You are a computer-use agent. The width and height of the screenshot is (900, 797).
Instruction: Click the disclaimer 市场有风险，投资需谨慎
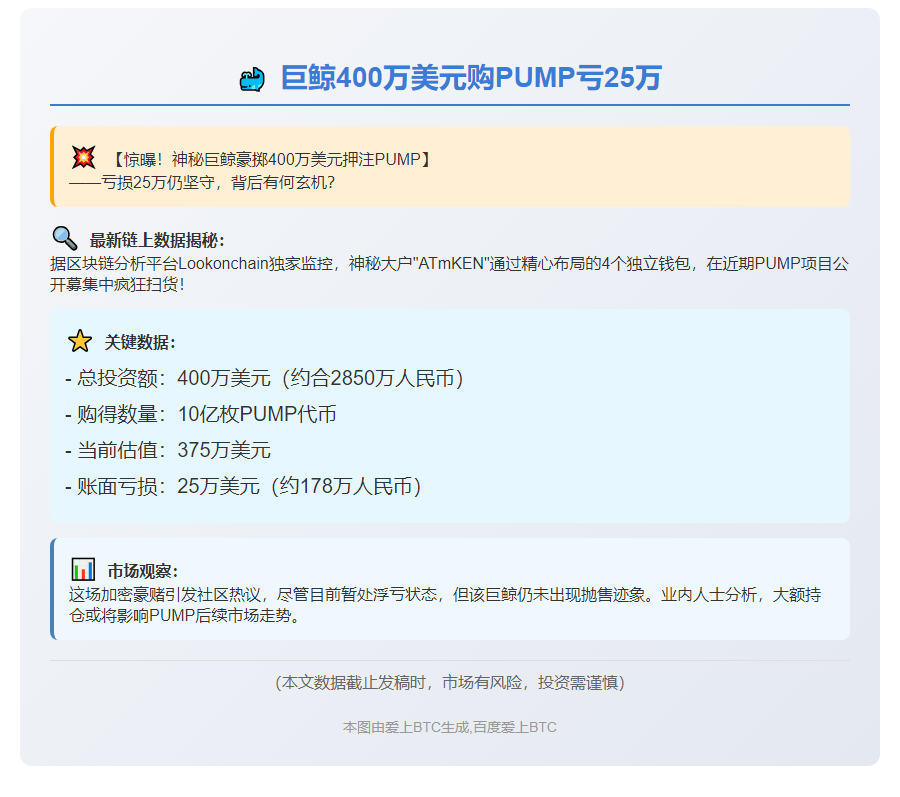(x=529, y=683)
